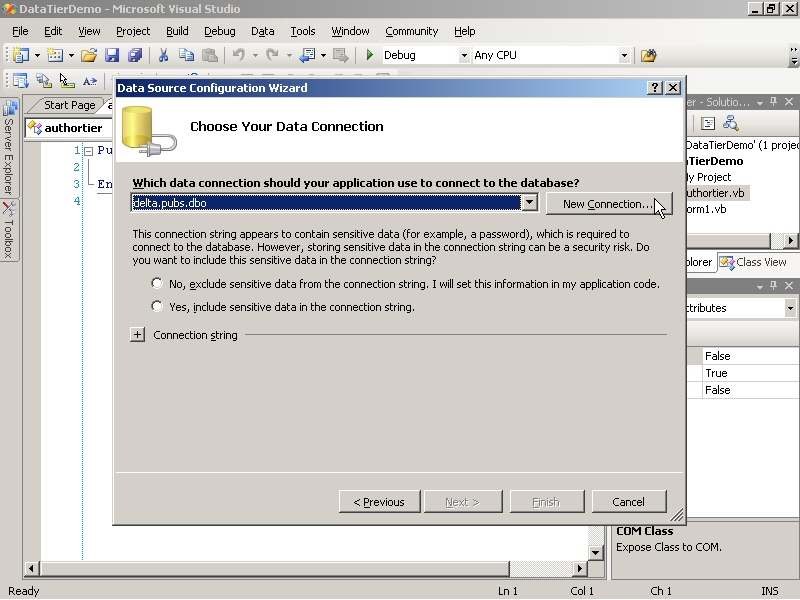The height and width of the screenshot is (600, 800).
Task: Open the Build menu
Action: coord(177,31)
